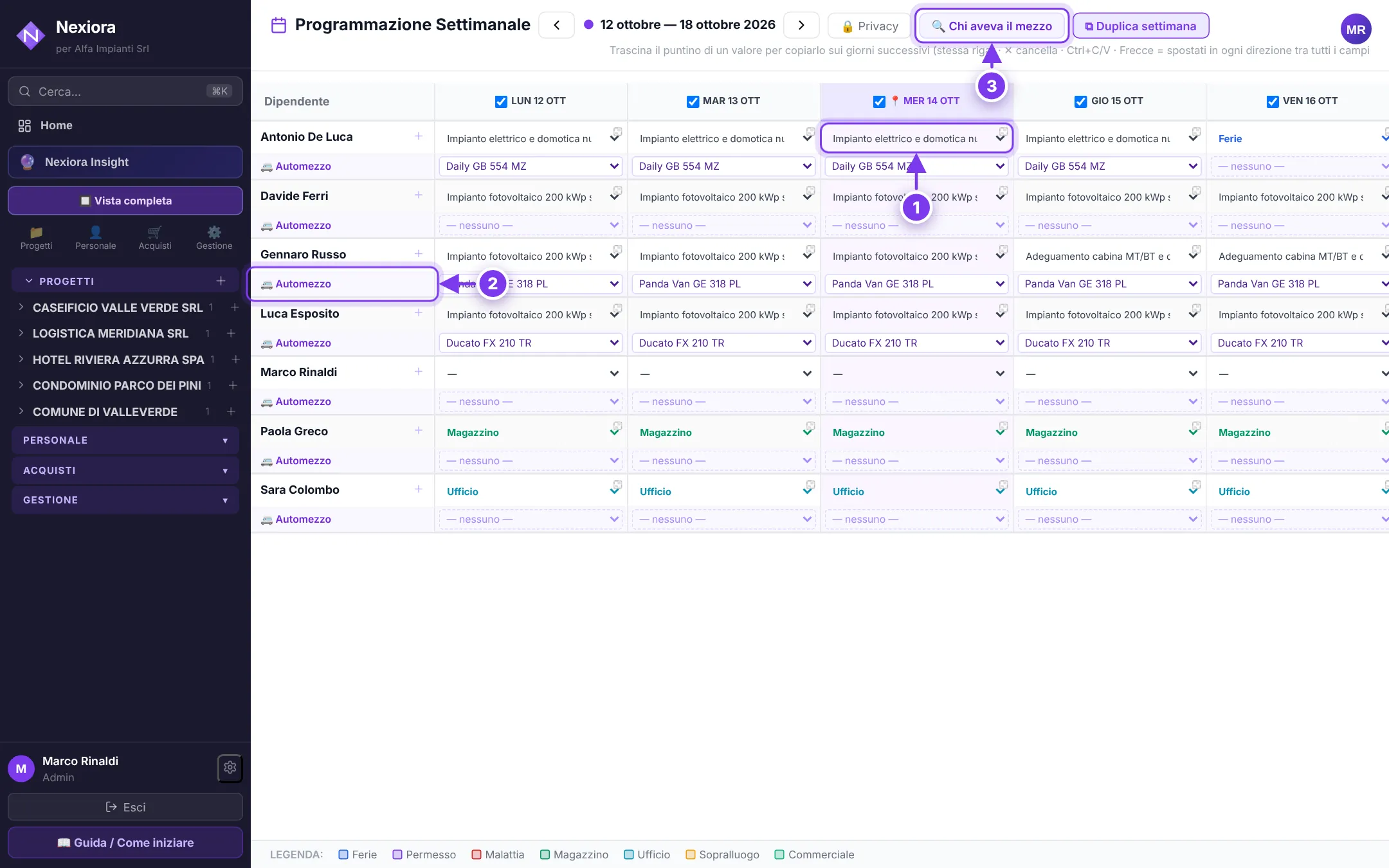1389x868 pixels.
Task: Expand the HOTEL RIVIERA AZZURRA SPA project
Action: (x=21, y=359)
